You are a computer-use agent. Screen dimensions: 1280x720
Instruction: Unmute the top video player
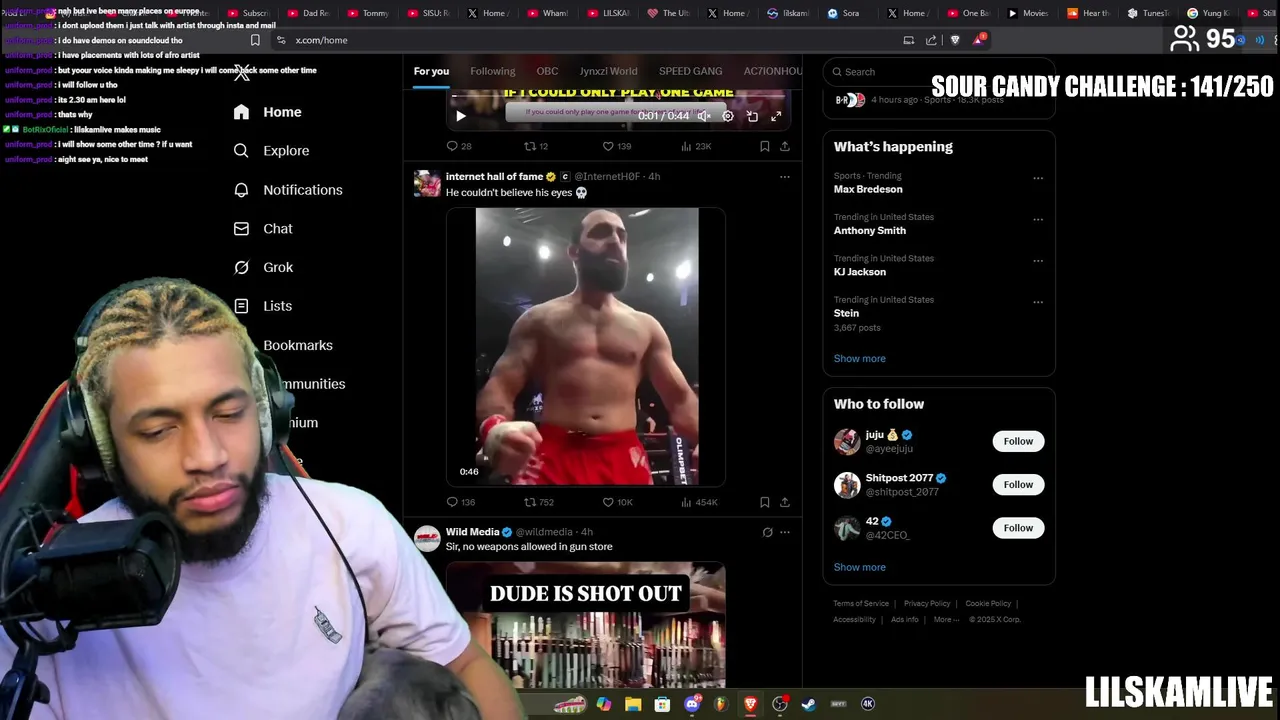point(704,116)
